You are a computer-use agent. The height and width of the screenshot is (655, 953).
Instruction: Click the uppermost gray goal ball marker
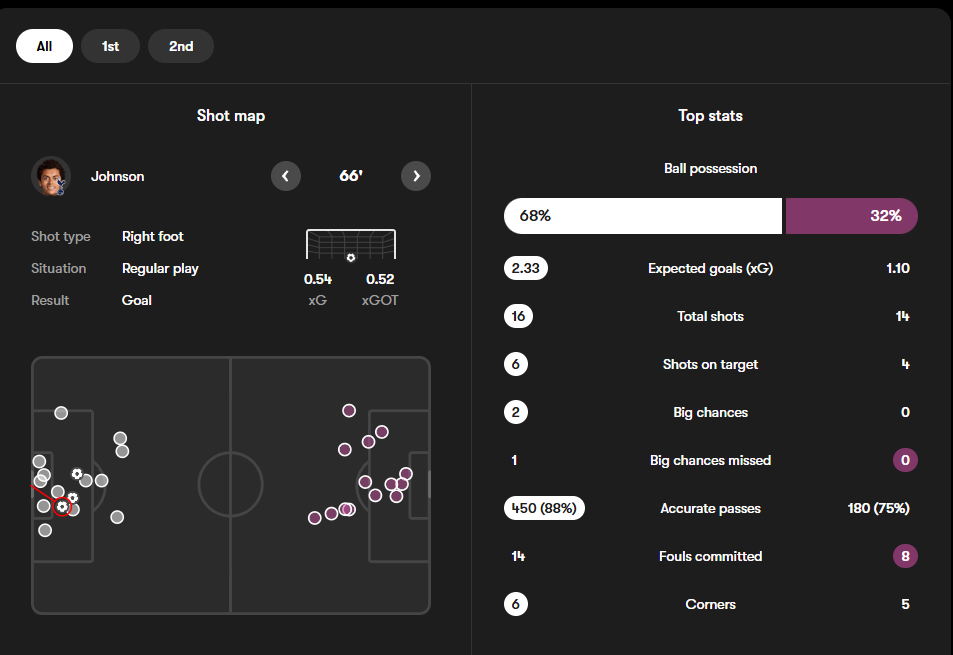[x=77, y=473]
